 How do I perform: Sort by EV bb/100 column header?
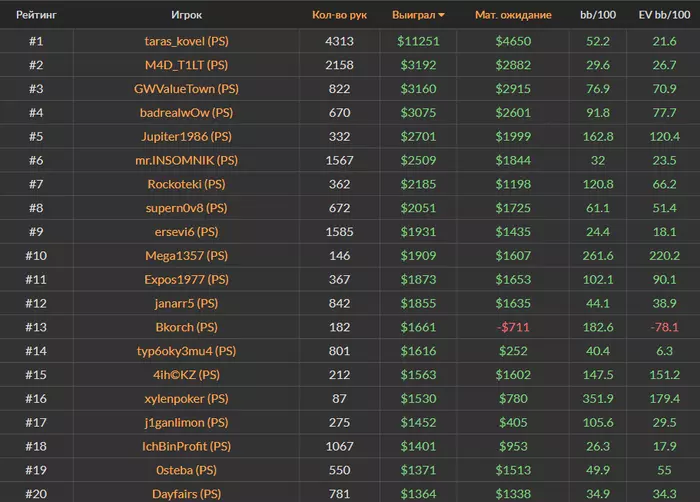click(x=664, y=16)
